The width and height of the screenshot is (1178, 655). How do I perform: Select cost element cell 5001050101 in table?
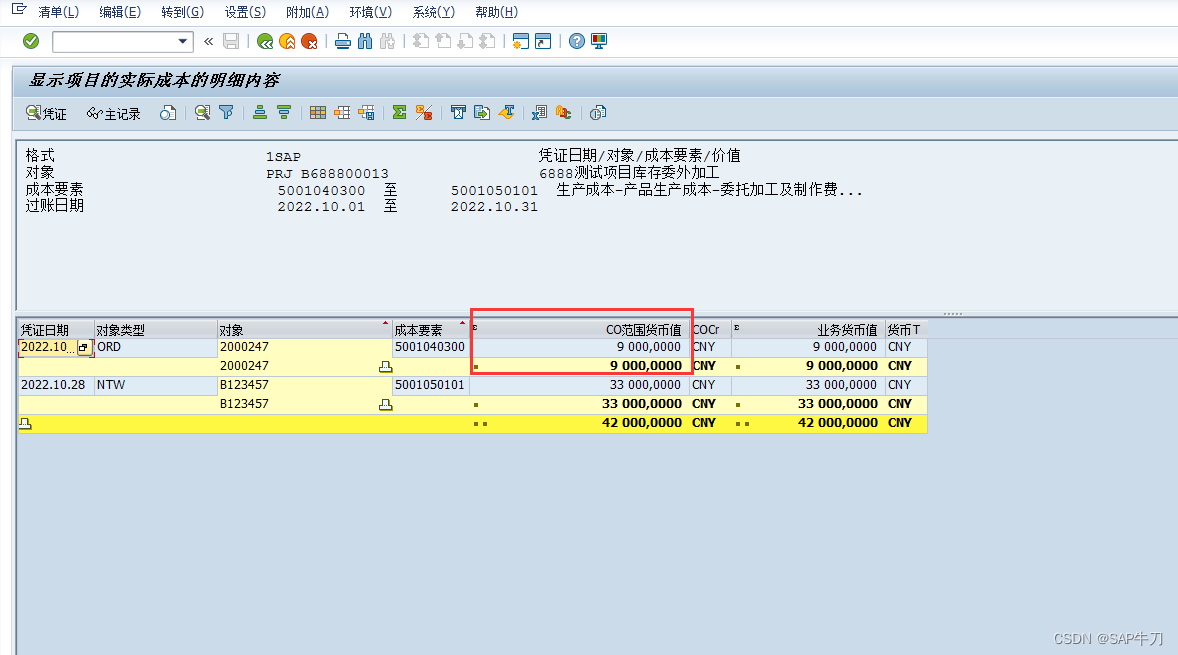pos(430,385)
